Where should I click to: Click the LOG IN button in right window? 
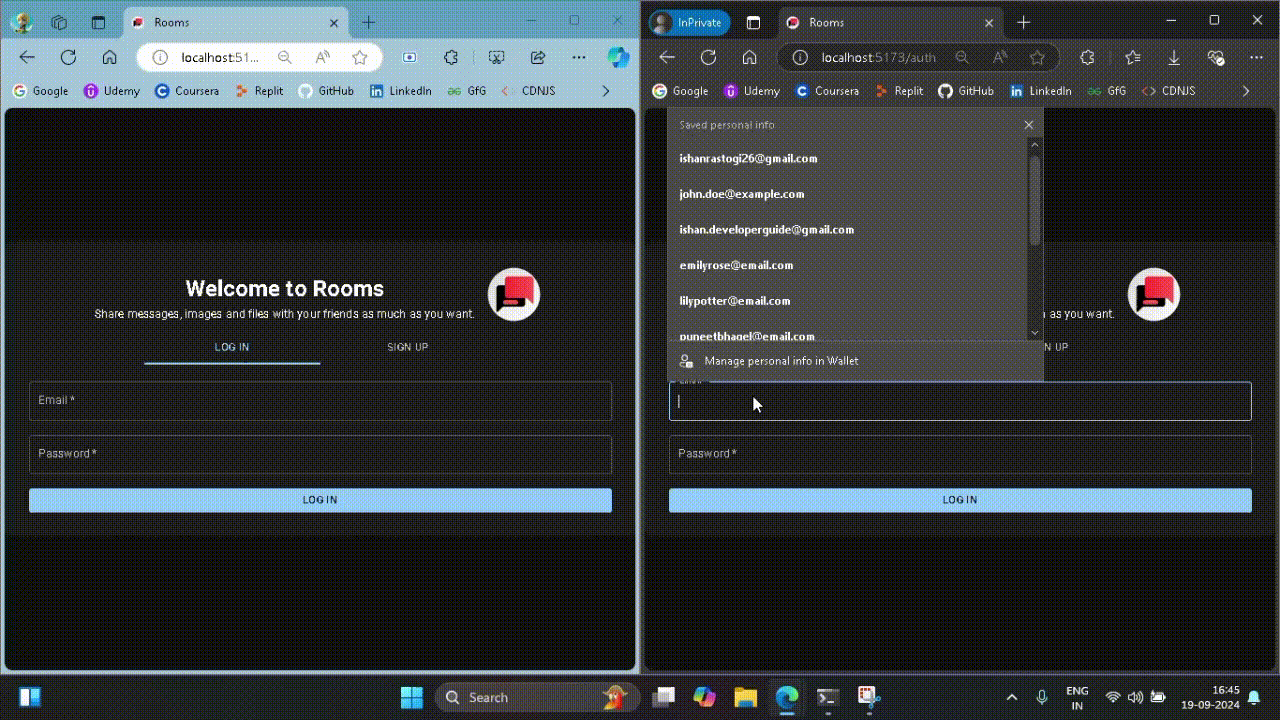960,500
